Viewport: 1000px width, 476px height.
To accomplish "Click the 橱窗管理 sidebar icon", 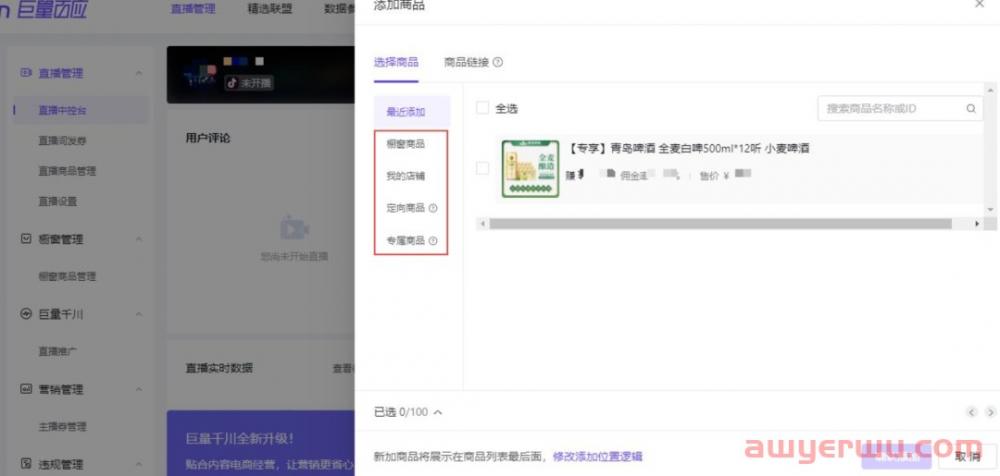I will [26, 239].
